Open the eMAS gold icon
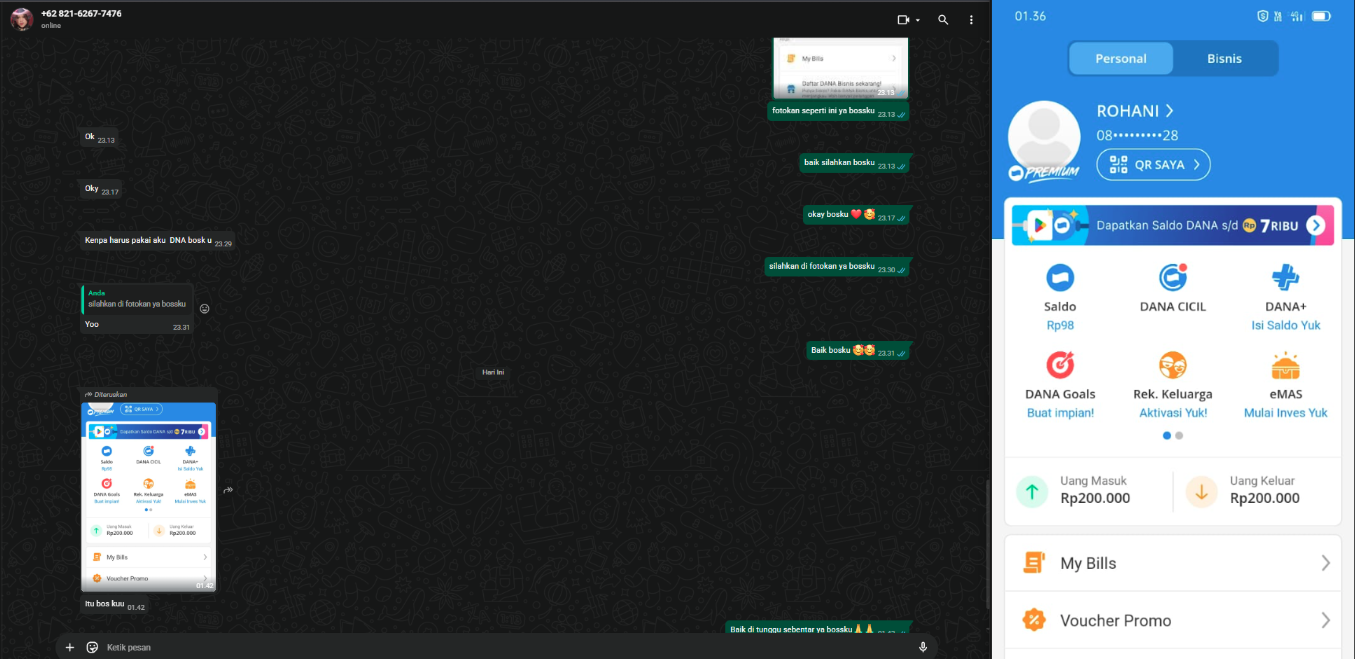Image resolution: width=1355 pixels, height=659 pixels. pos(1285,365)
